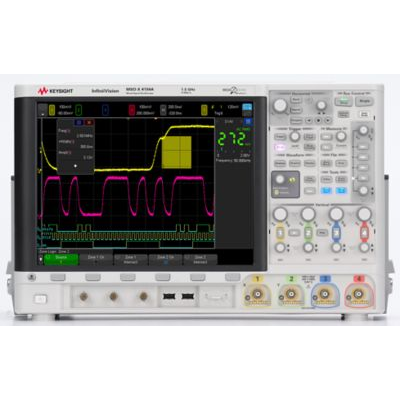Select the yellow zone box on the waveform

coord(177,152)
